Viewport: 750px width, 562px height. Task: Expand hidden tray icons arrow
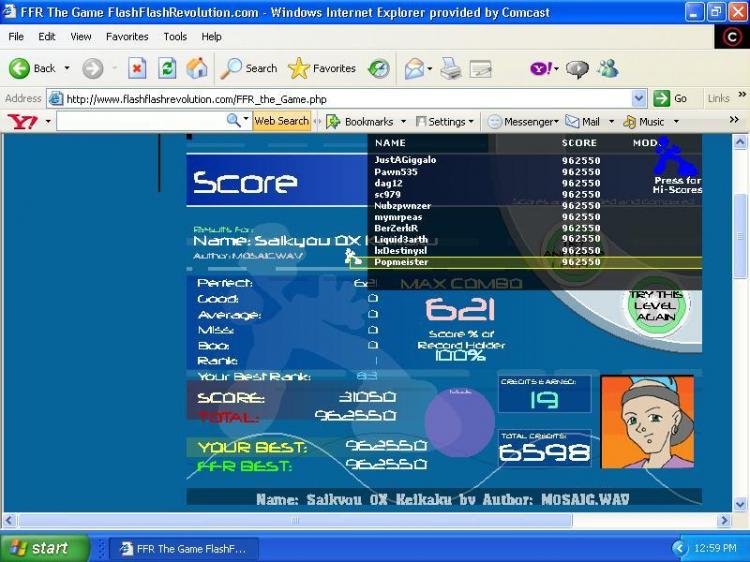pyautogui.click(x=678, y=548)
